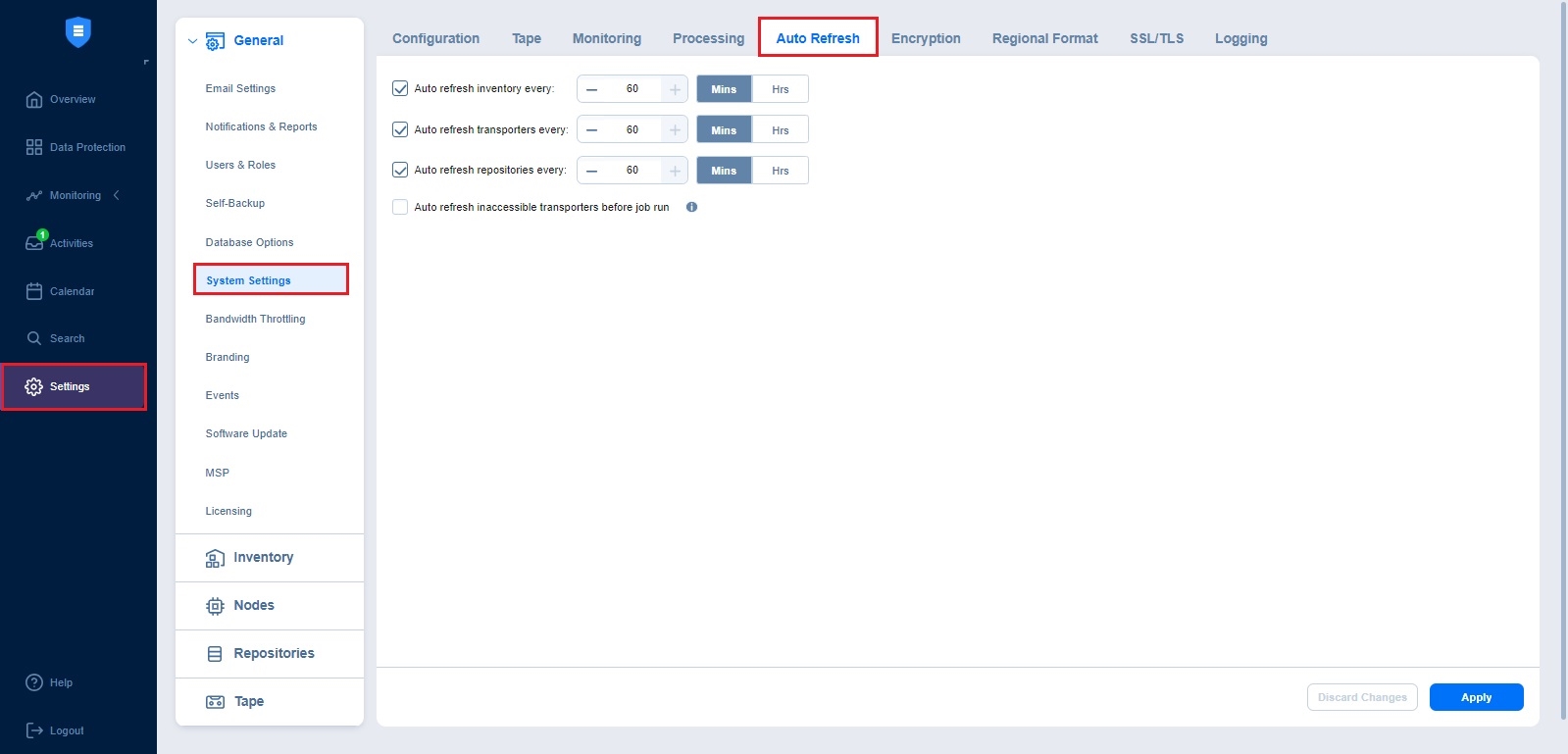
Task: Click the Overview home icon
Action: coord(34,99)
